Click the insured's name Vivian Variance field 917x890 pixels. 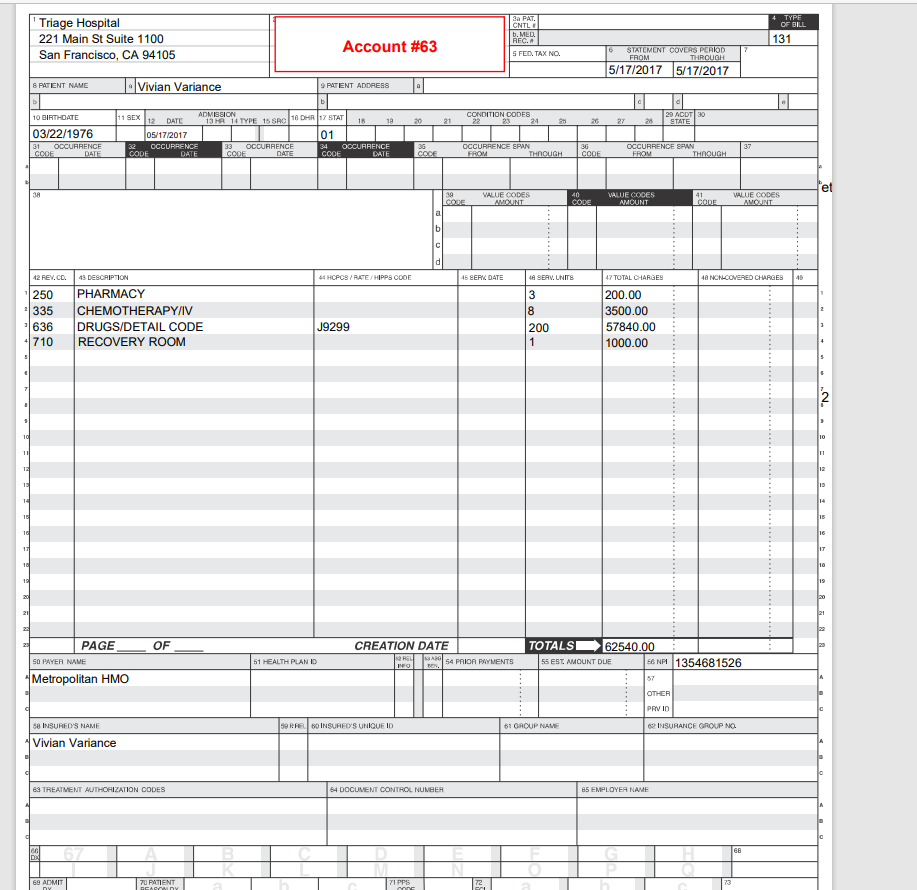pyautogui.click(x=80, y=743)
